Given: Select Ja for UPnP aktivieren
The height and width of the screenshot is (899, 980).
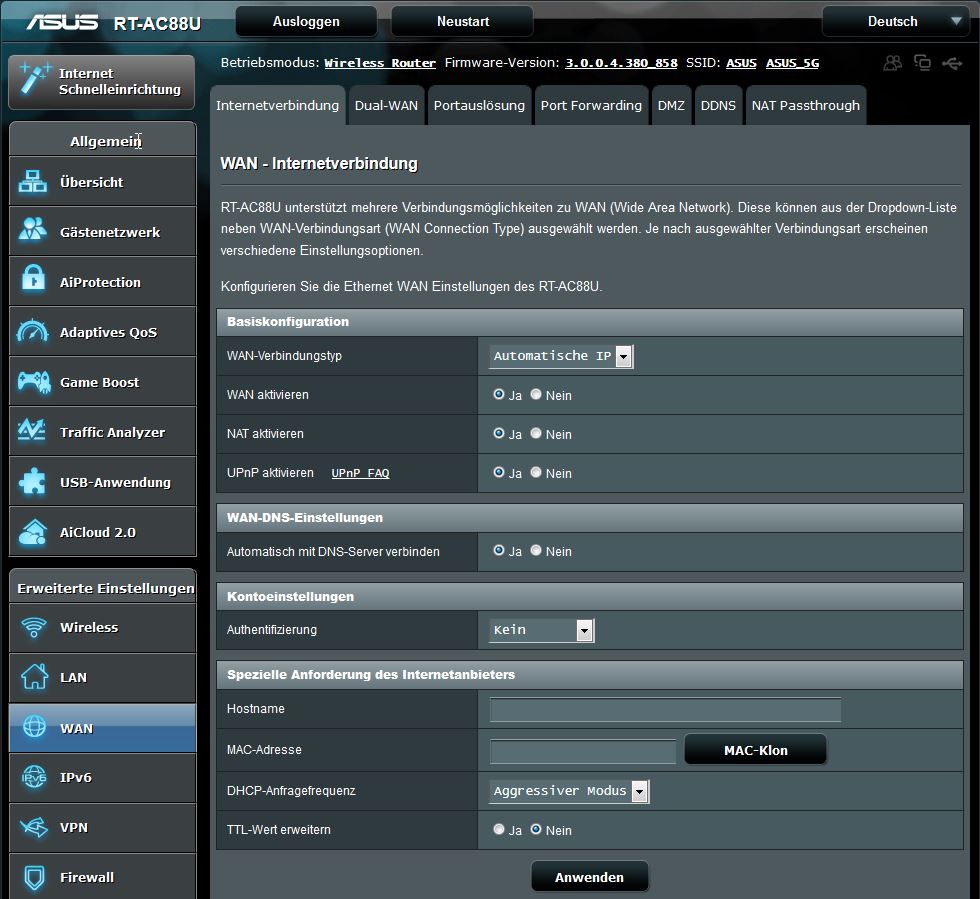Looking at the screenshot, I should coord(499,473).
